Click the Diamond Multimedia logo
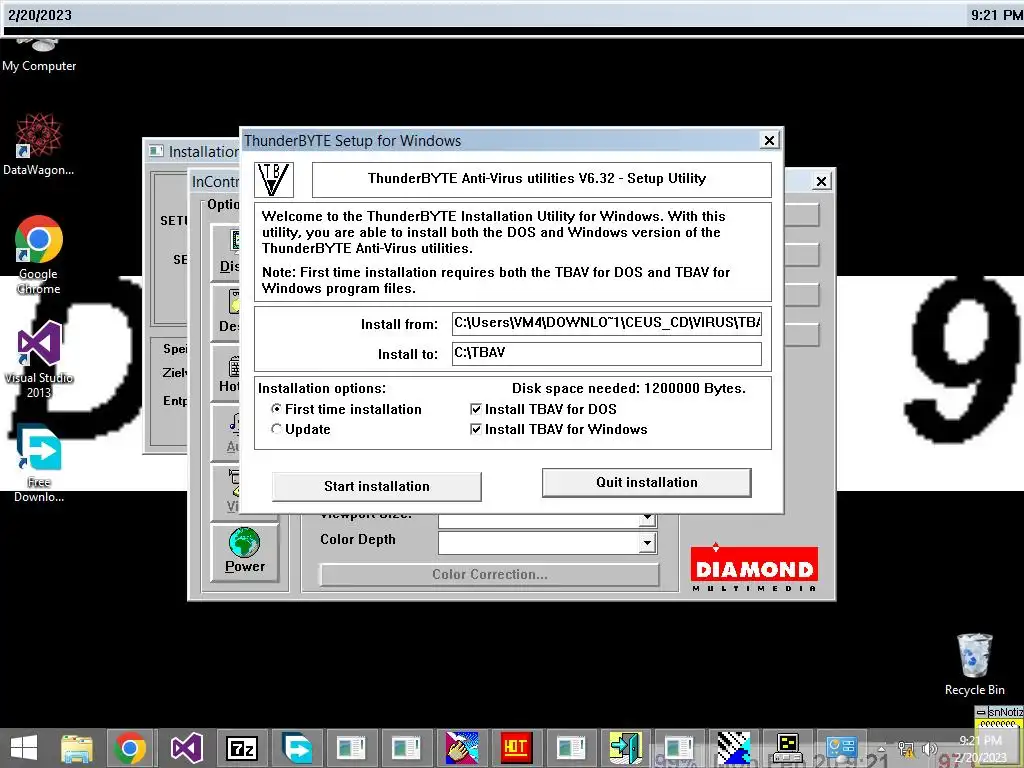 pyautogui.click(x=754, y=568)
